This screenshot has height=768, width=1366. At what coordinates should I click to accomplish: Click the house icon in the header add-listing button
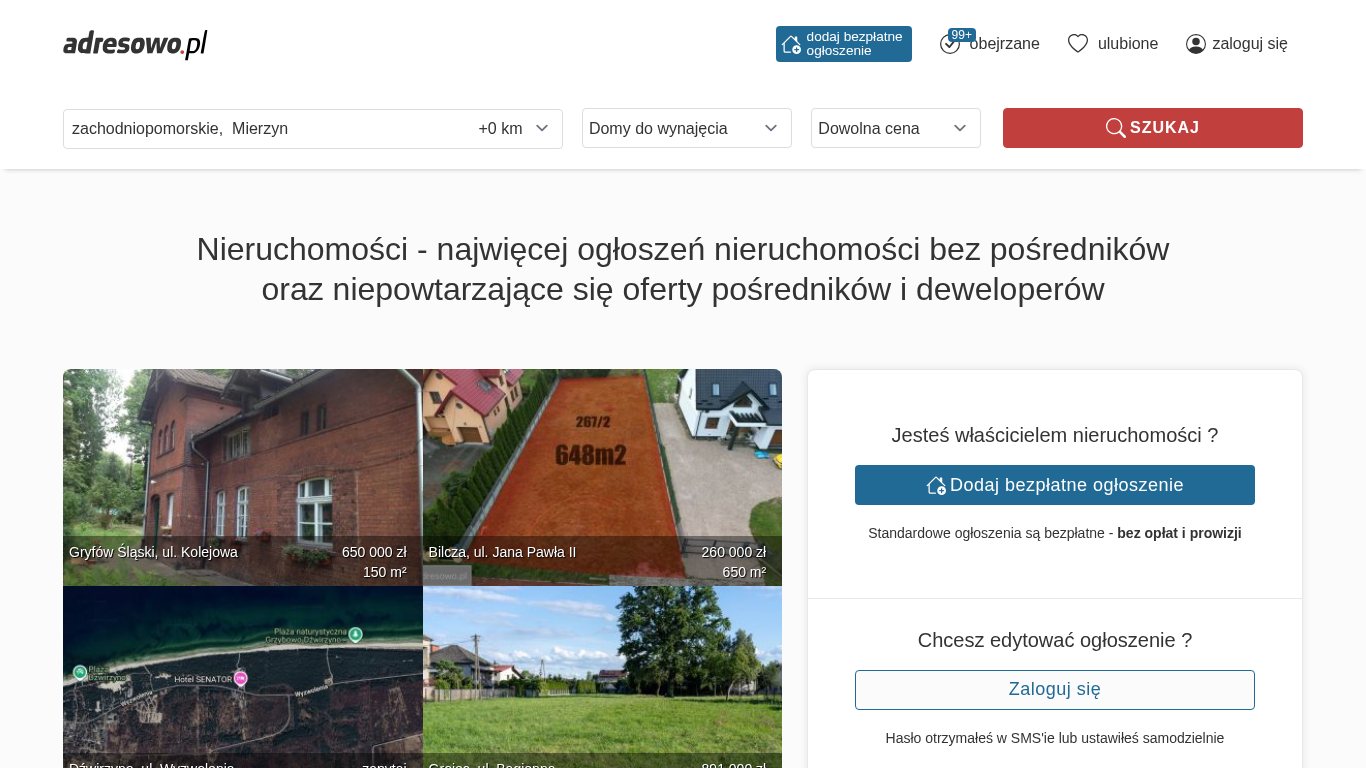(791, 44)
